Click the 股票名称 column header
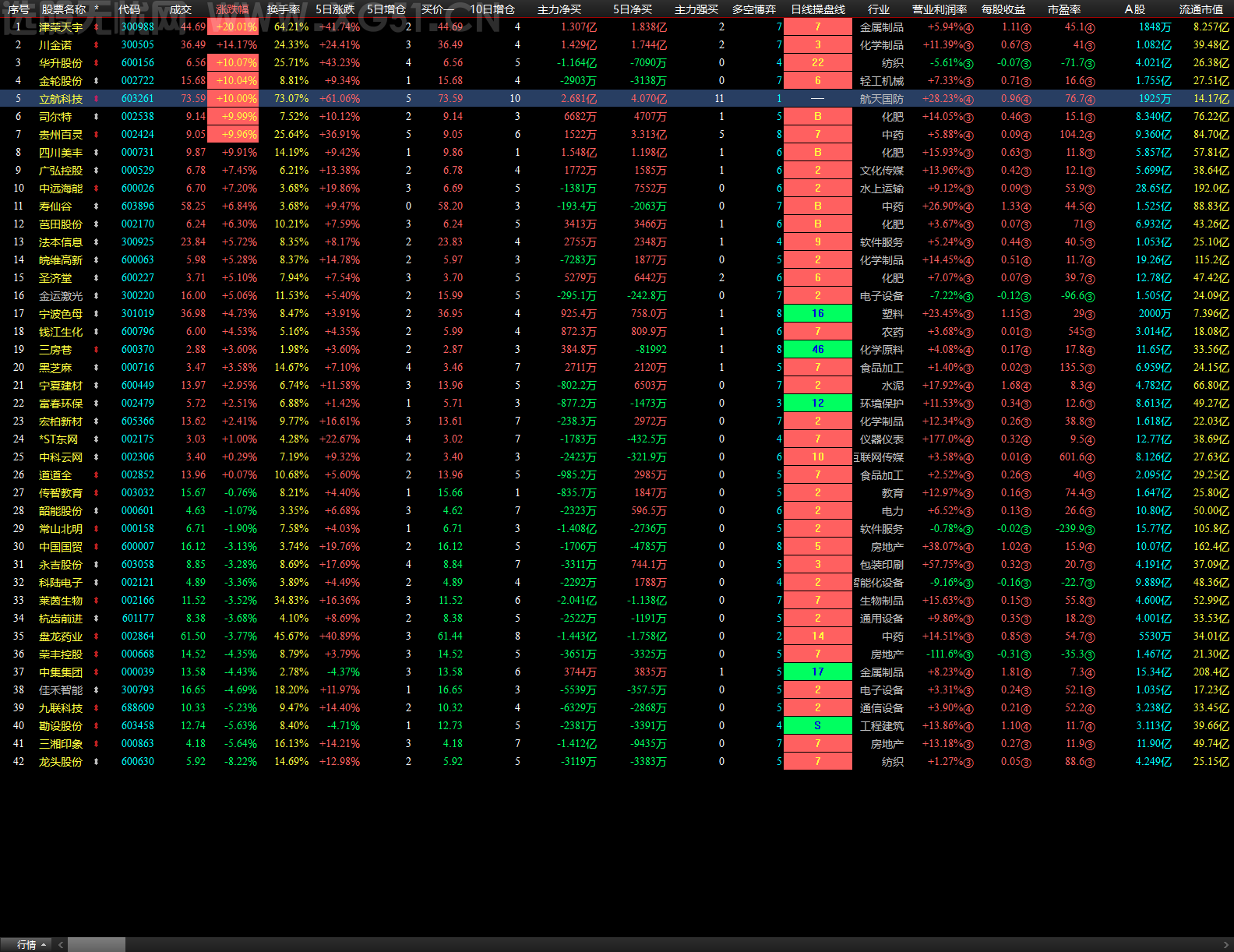 tap(64, 9)
